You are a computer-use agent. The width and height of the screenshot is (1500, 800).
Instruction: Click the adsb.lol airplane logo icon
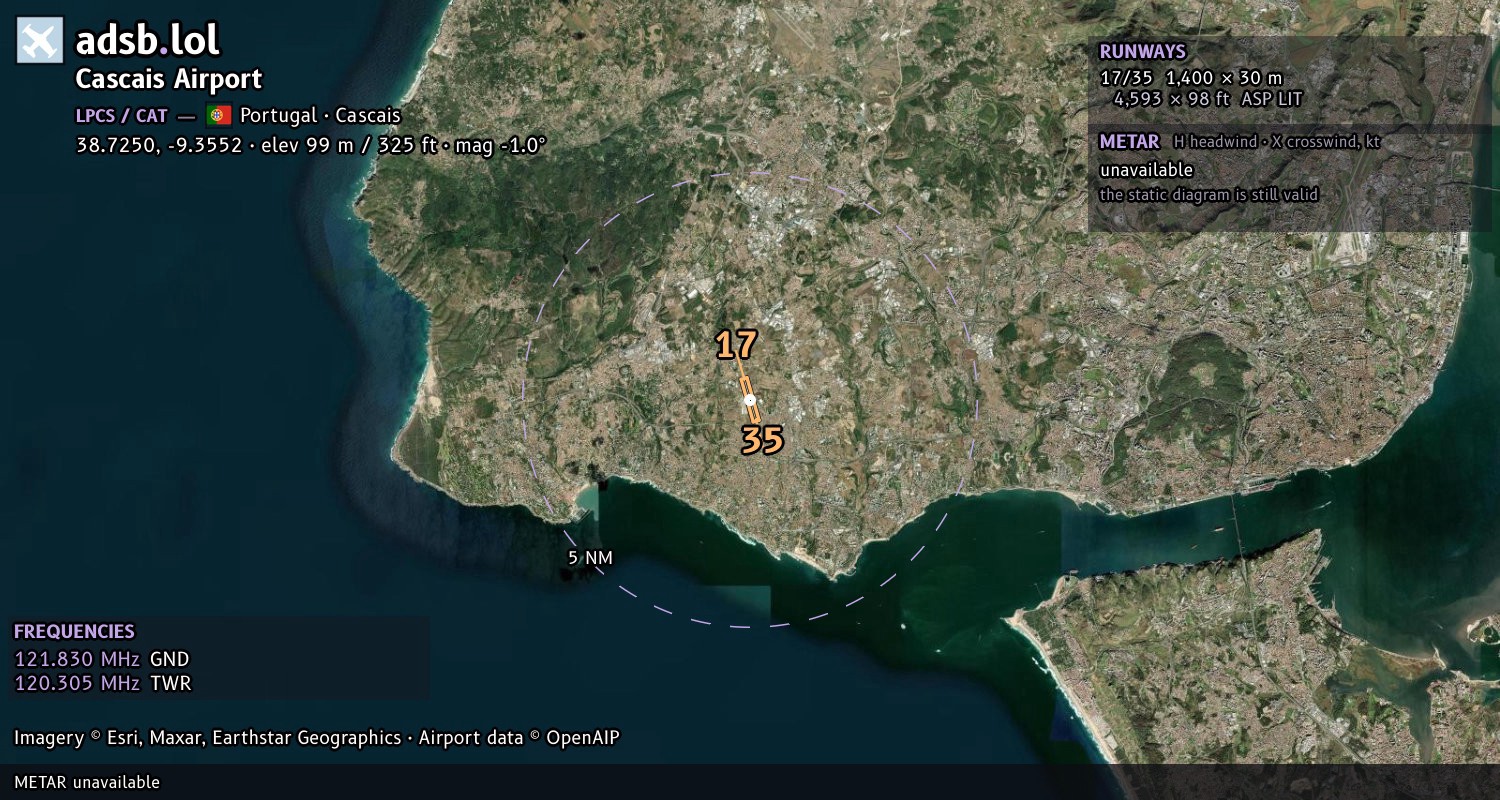(x=40, y=41)
